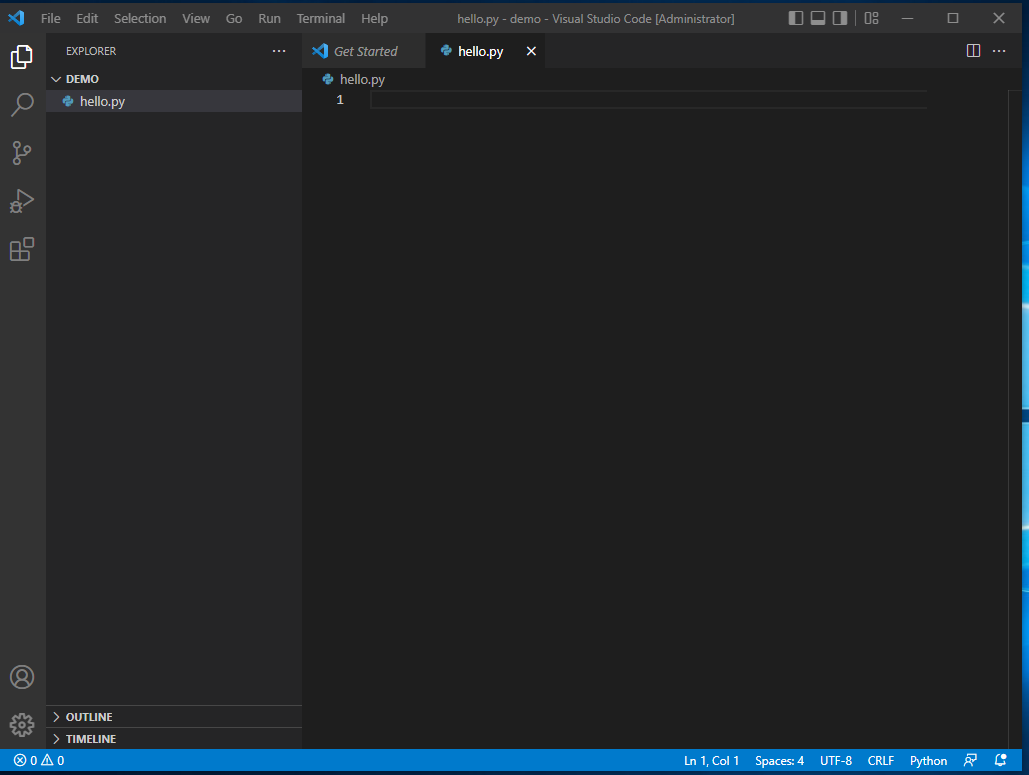Viewport: 1029px width, 775px height.
Task: Toggle the secondary side bar layout icon
Action: 840,18
